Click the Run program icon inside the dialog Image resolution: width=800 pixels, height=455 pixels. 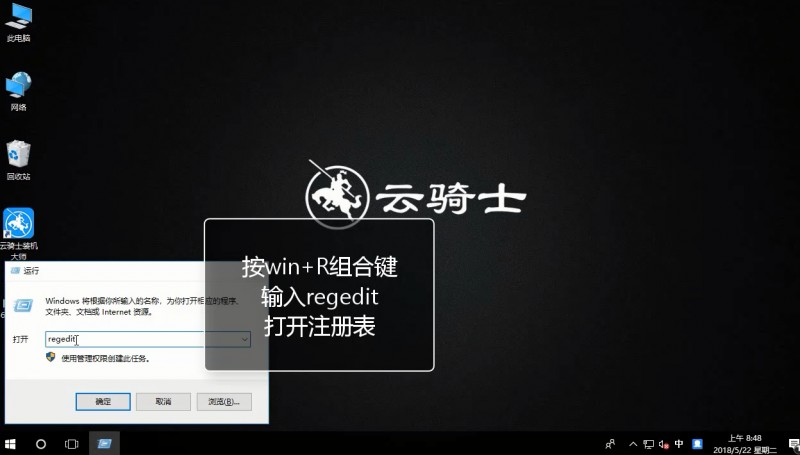(x=23, y=305)
